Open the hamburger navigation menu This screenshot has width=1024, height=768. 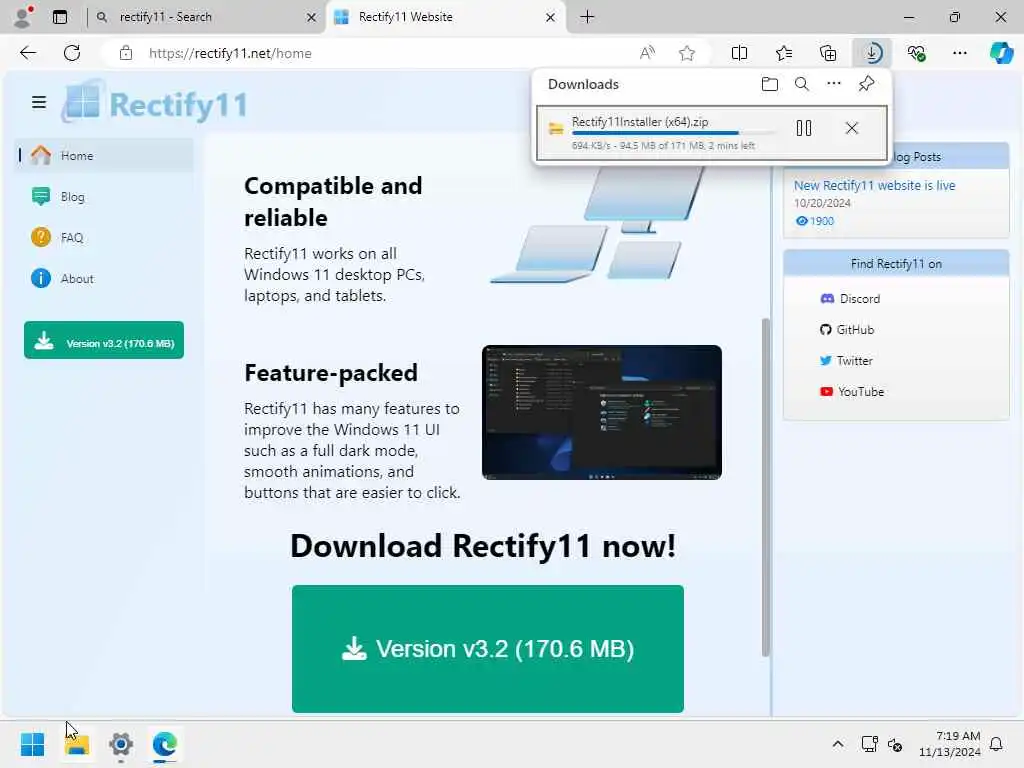pyautogui.click(x=39, y=103)
